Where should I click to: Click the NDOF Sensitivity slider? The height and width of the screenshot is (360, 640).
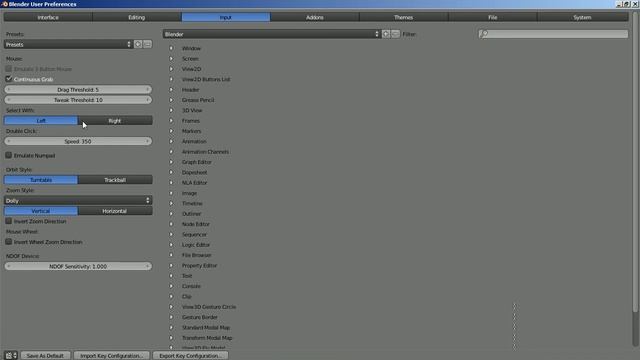pos(78,266)
